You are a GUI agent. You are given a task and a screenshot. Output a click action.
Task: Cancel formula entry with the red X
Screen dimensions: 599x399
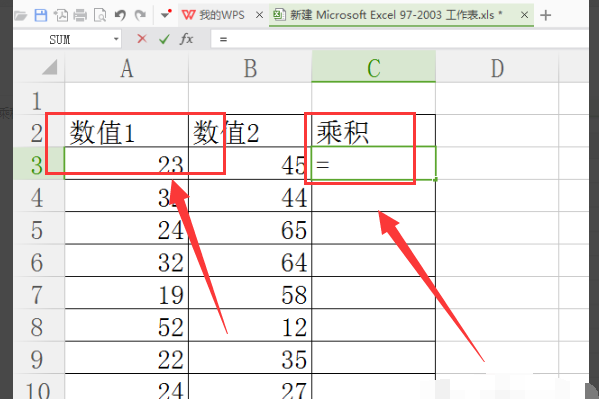tap(142, 39)
